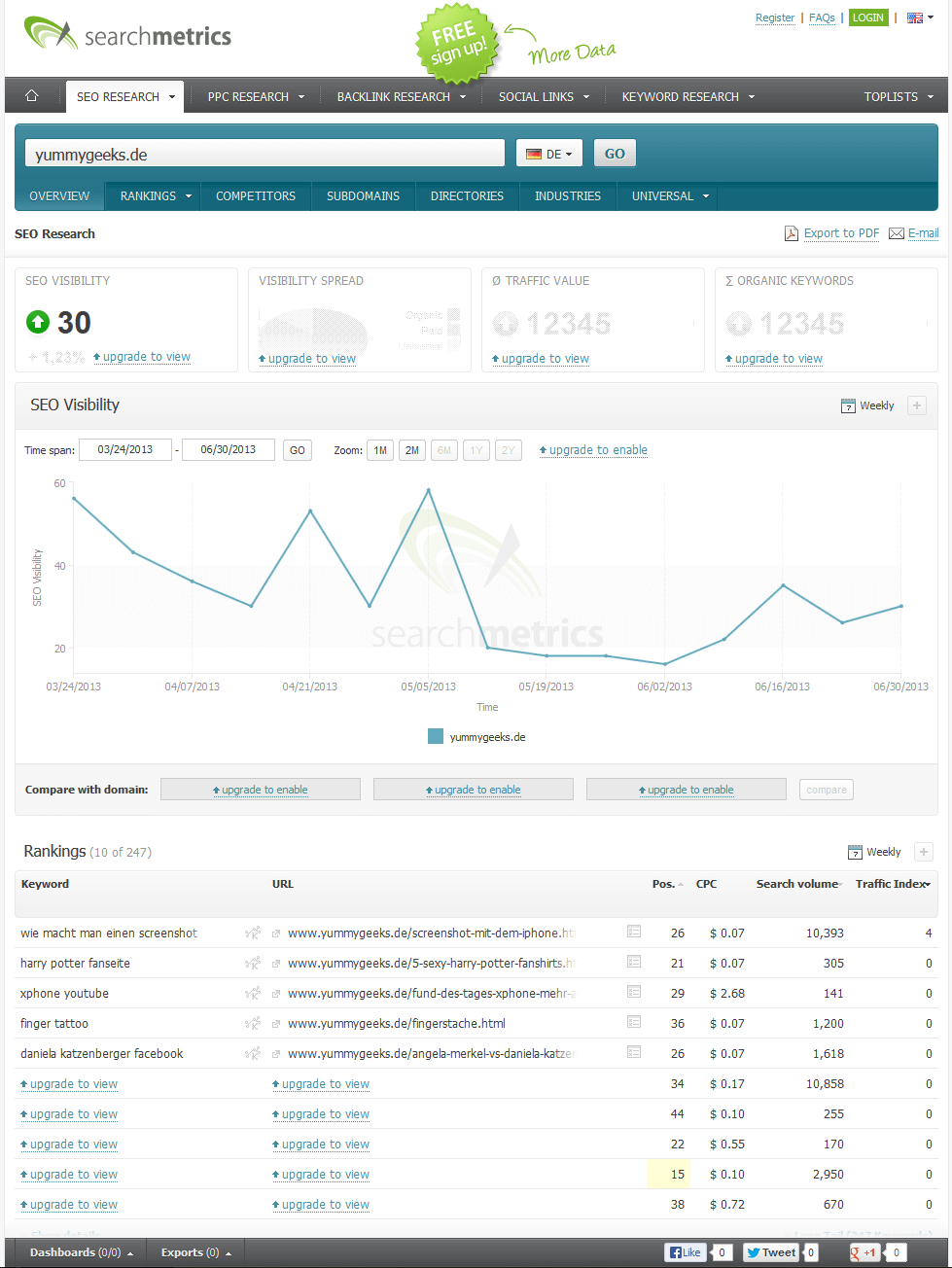Viewport: 952px width, 1268px height.
Task: Click the end date field 06/30/2013
Action: pyautogui.click(x=229, y=450)
